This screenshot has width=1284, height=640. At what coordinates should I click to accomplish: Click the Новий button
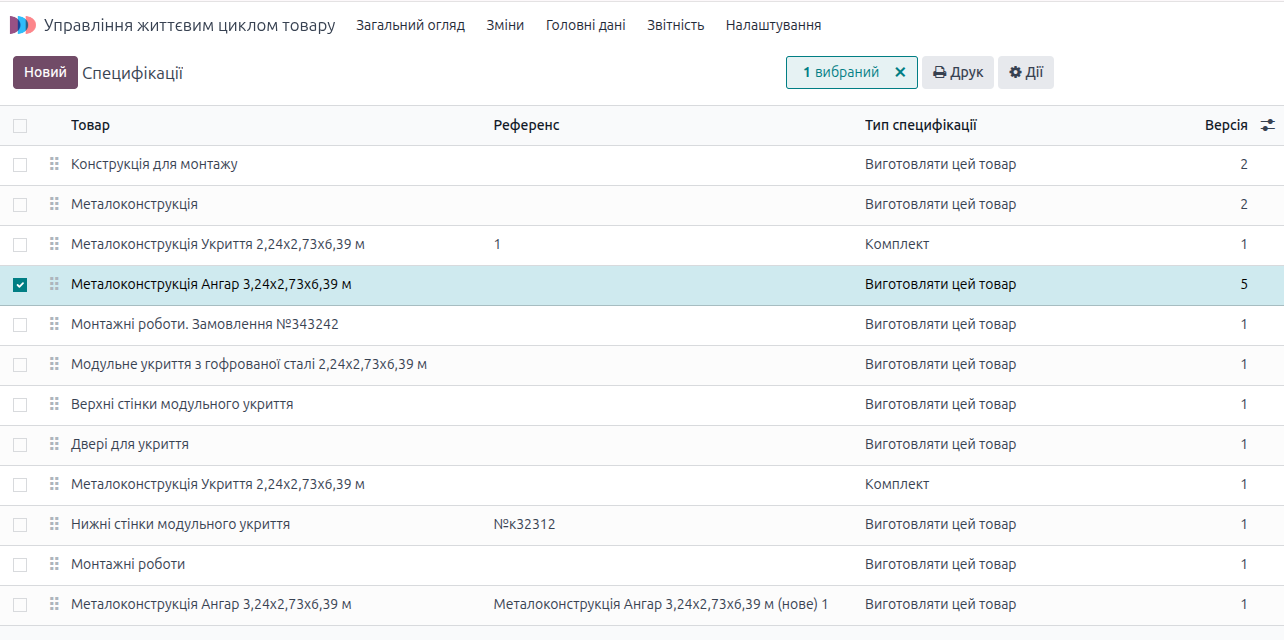tap(45, 72)
